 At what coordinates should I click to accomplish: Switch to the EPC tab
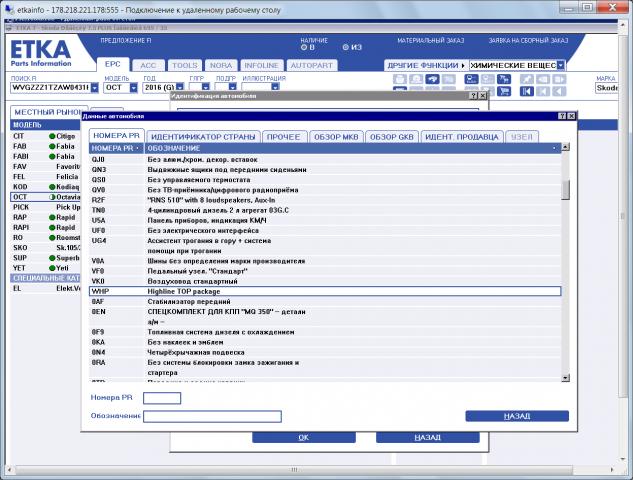(113, 64)
